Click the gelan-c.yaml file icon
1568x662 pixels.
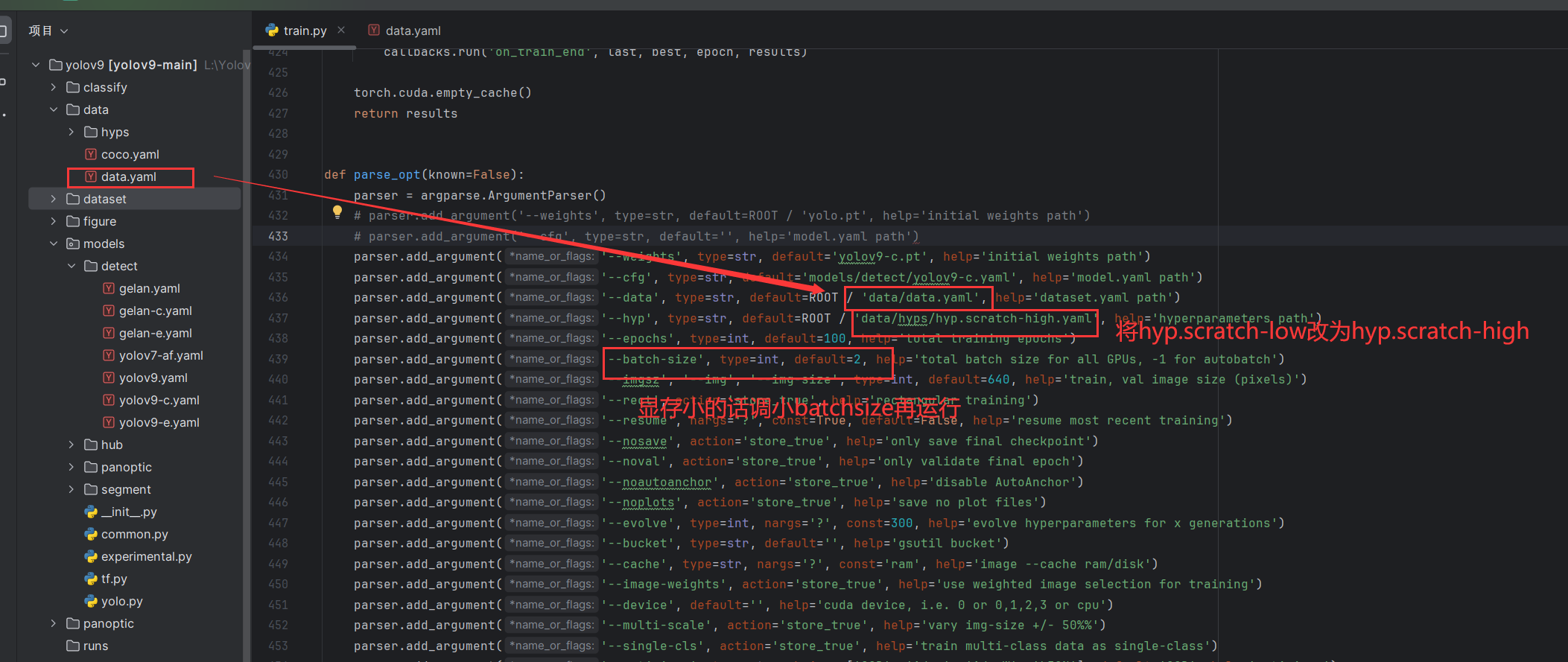(x=109, y=311)
